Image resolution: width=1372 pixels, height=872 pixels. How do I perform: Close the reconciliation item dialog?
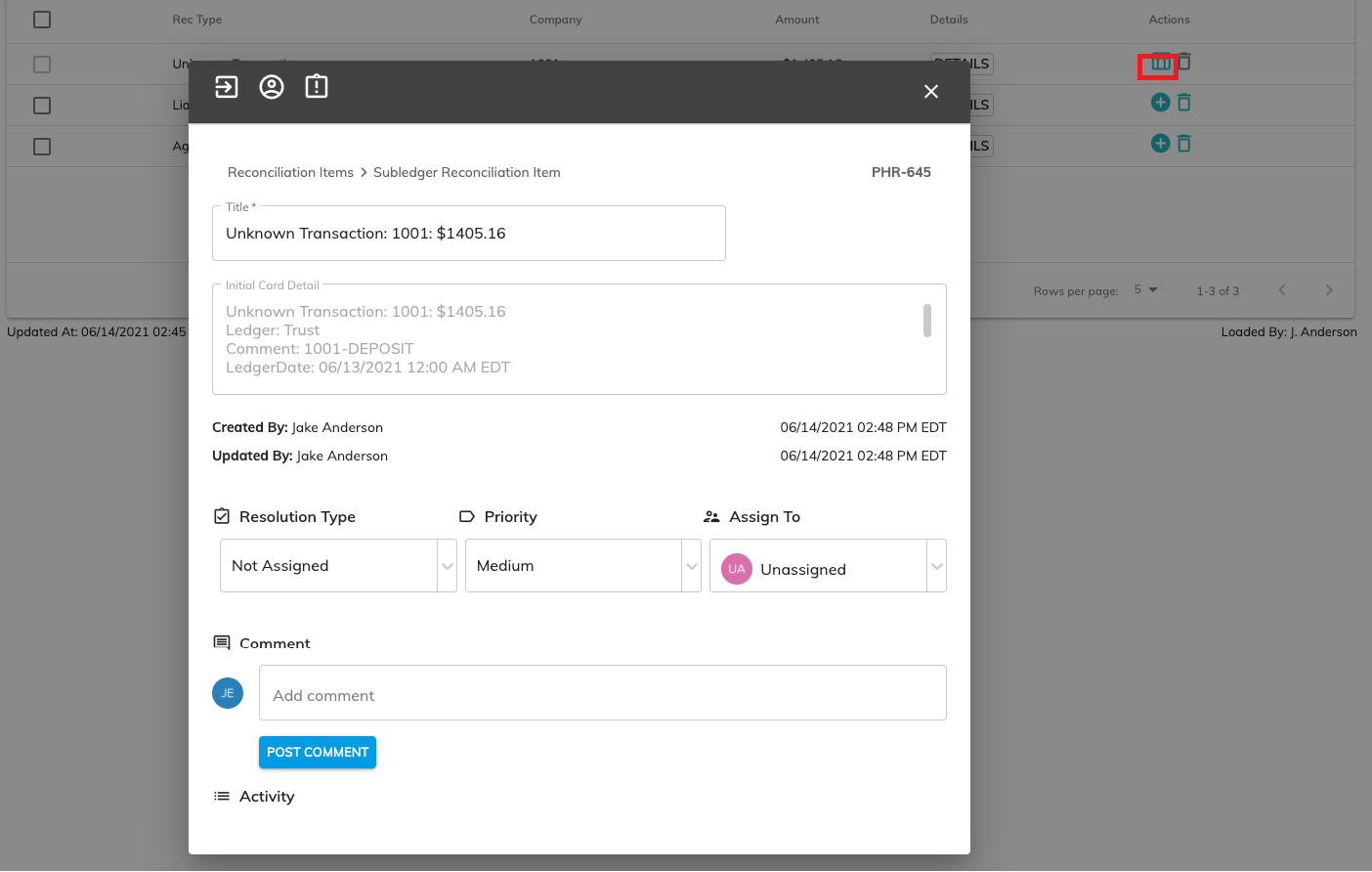[x=931, y=91]
